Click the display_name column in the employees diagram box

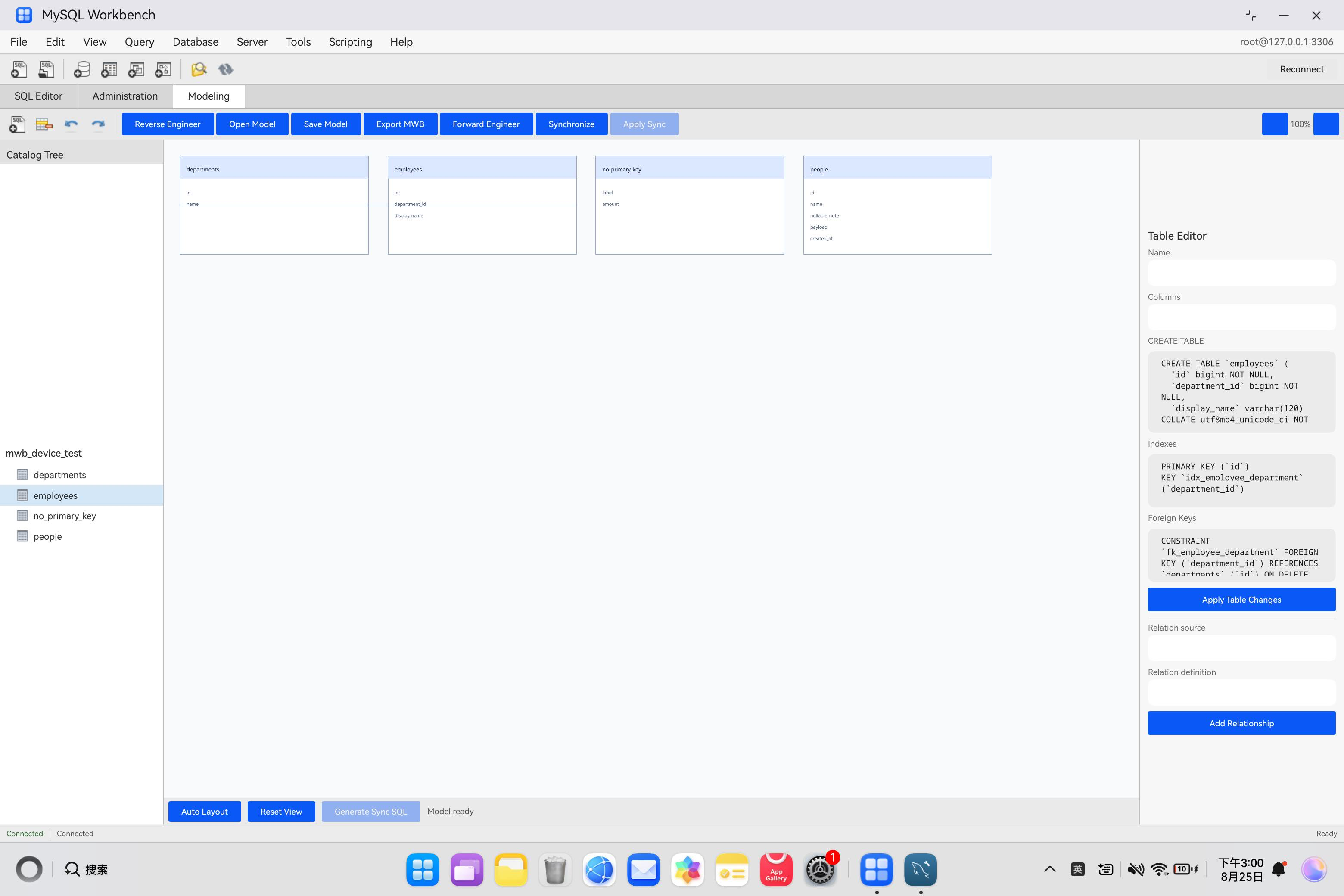pyautogui.click(x=408, y=215)
